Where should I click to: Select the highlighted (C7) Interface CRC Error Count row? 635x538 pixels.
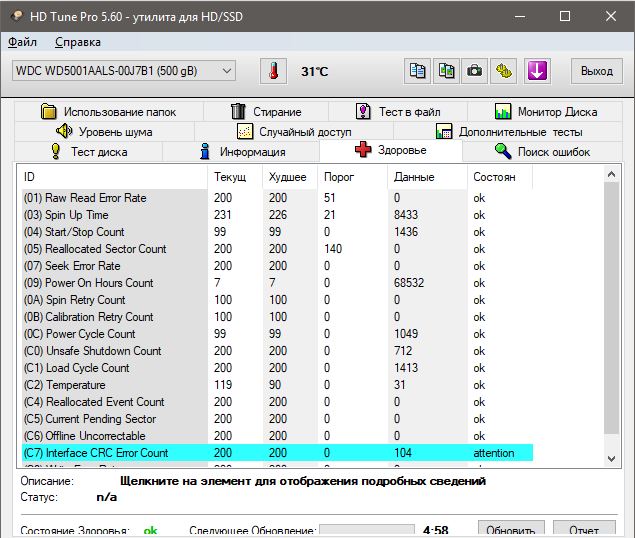pyautogui.click(x=277, y=453)
